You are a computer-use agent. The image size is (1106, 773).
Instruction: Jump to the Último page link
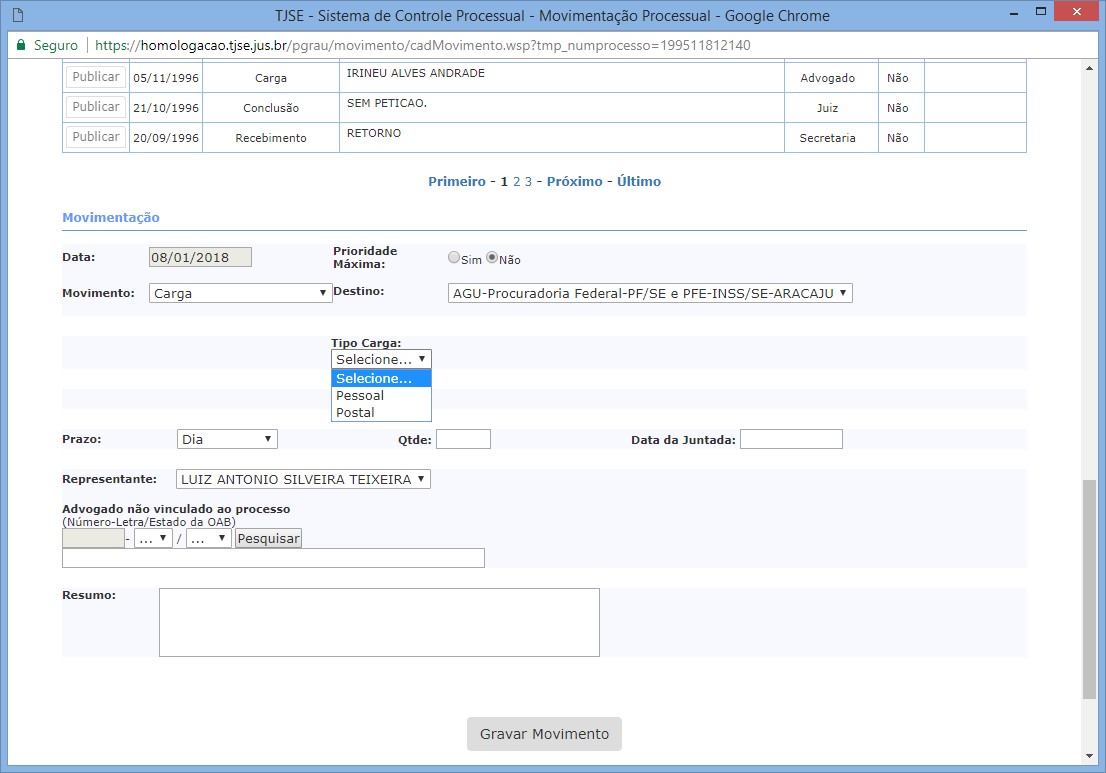point(638,181)
